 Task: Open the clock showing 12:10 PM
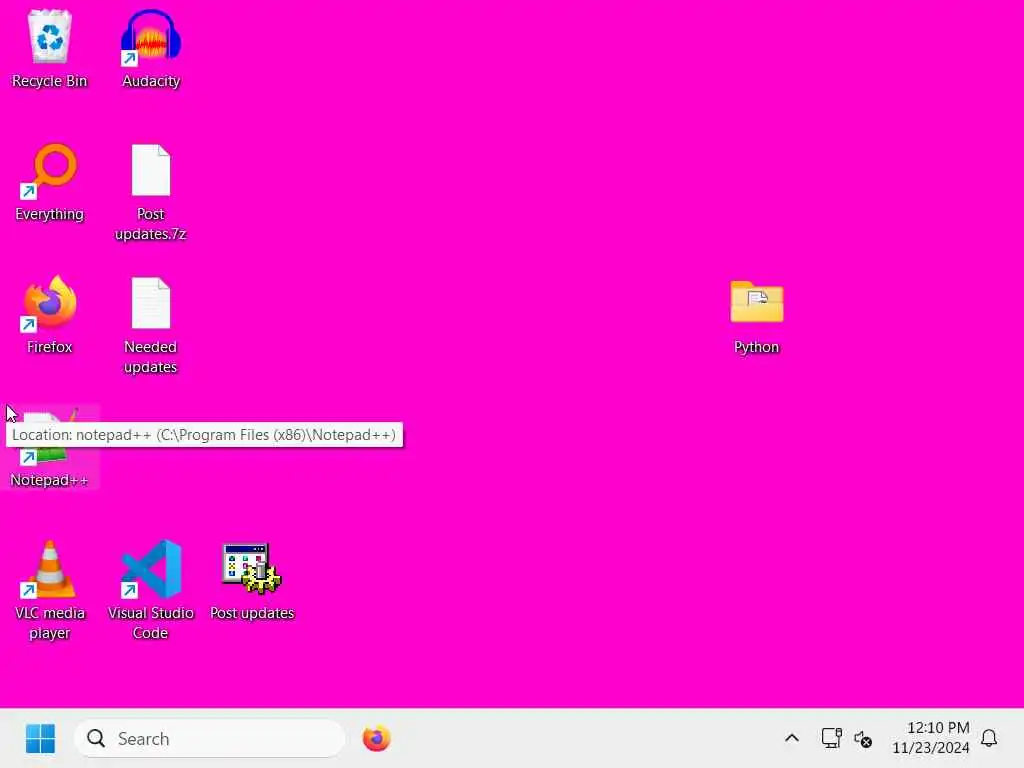931,738
